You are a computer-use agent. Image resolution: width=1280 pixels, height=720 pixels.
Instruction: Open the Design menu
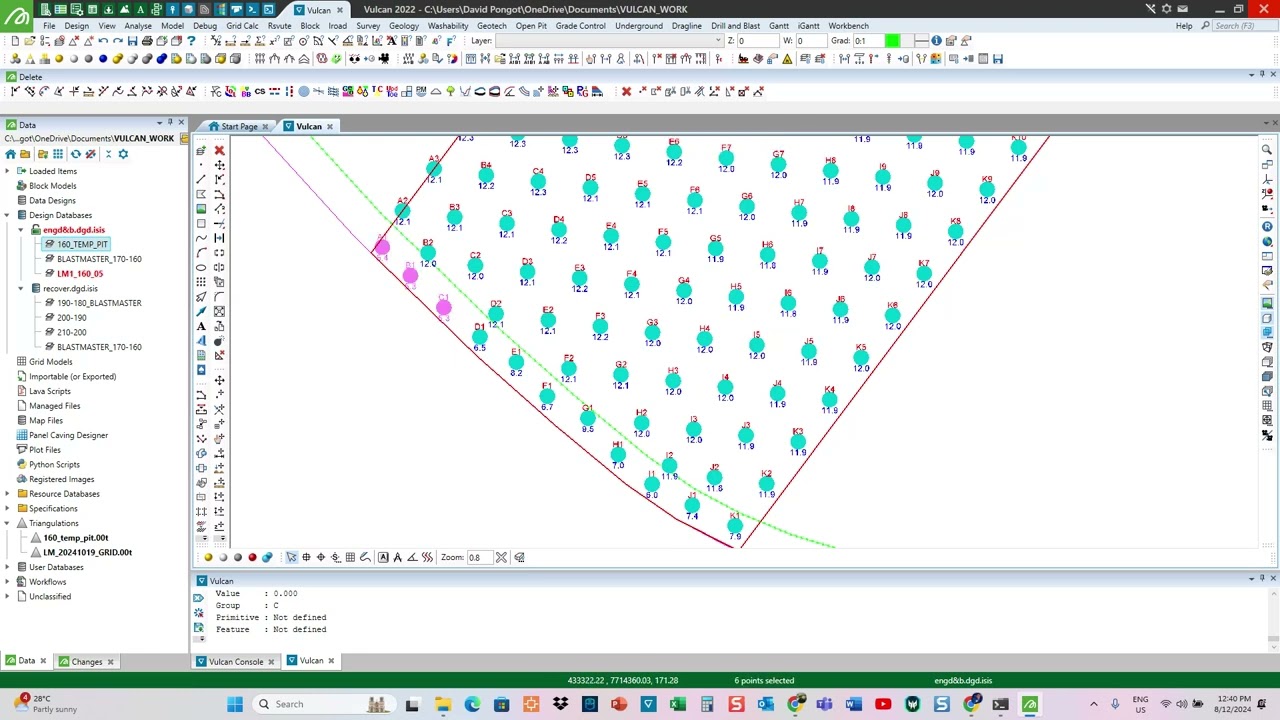click(76, 26)
